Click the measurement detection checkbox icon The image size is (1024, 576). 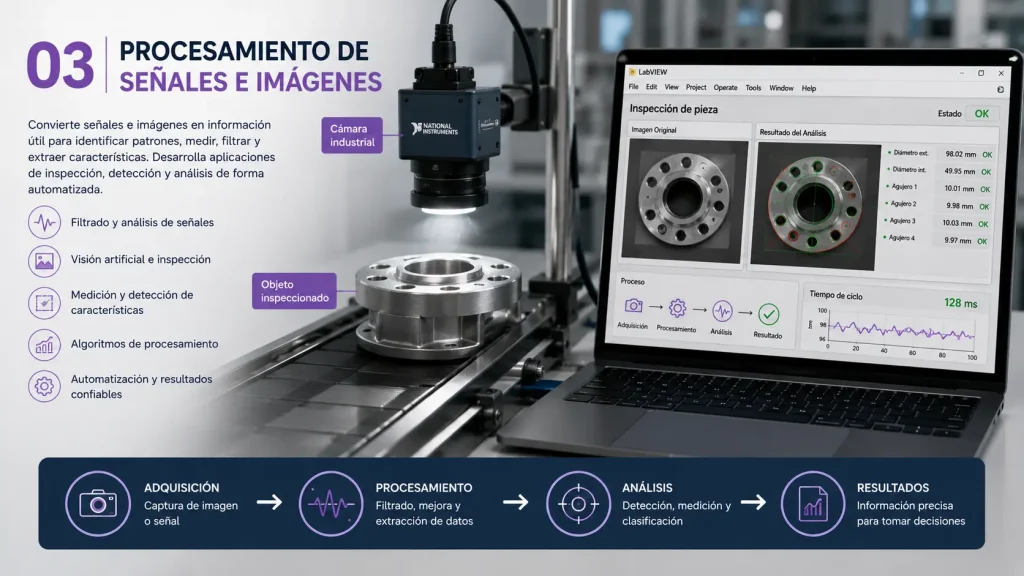pos(44,302)
